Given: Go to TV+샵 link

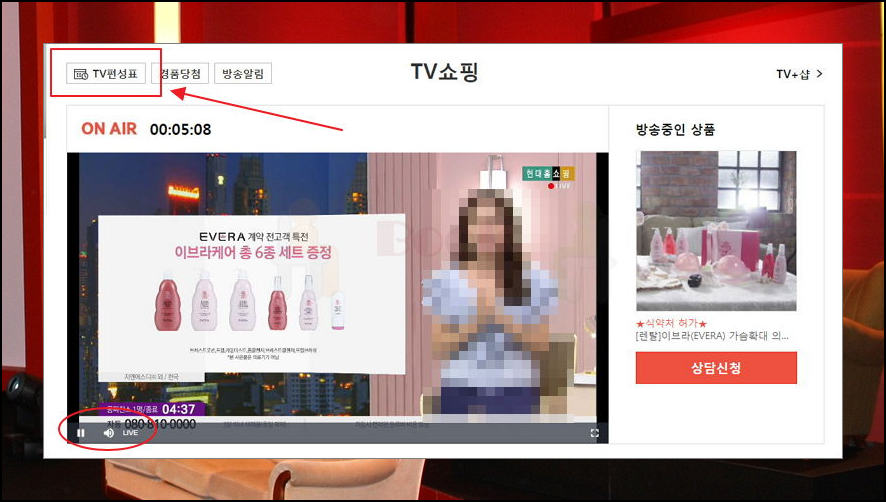Looking at the screenshot, I should tap(799, 74).
